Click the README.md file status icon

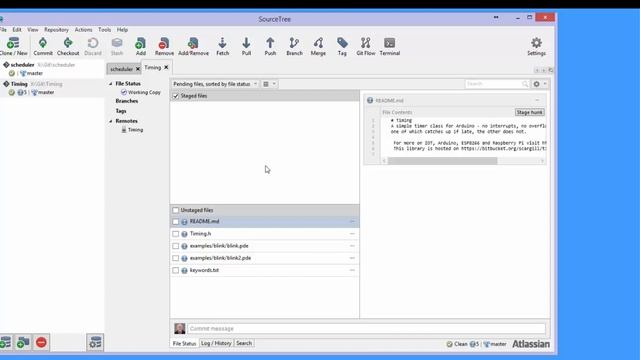pos(184,222)
